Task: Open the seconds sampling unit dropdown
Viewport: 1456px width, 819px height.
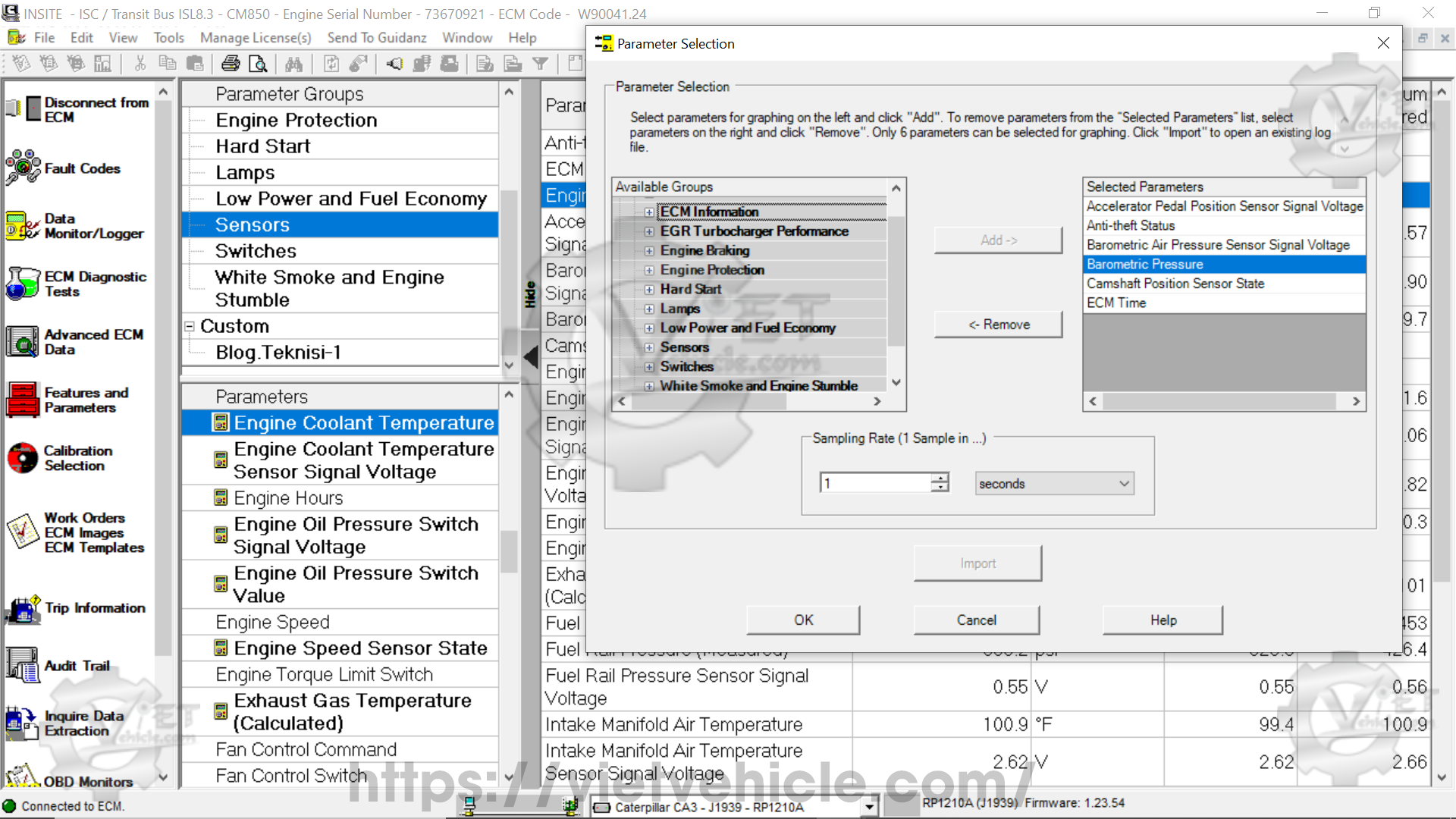Action: click(1124, 484)
